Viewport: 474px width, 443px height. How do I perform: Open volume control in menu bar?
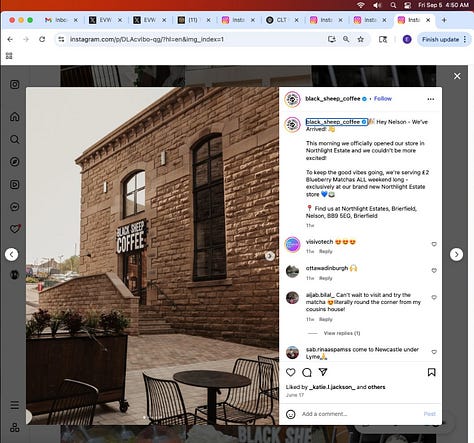pyautogui.click(x=377, y=5)
